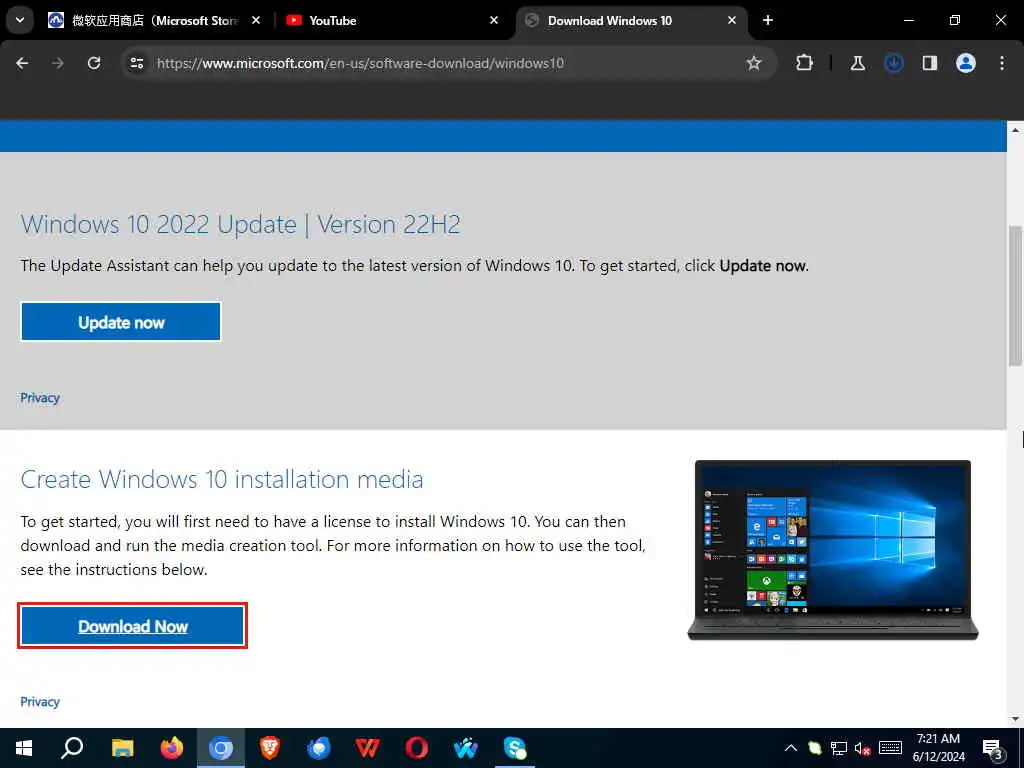Open taskbar Search magnifier

[72, 748]
